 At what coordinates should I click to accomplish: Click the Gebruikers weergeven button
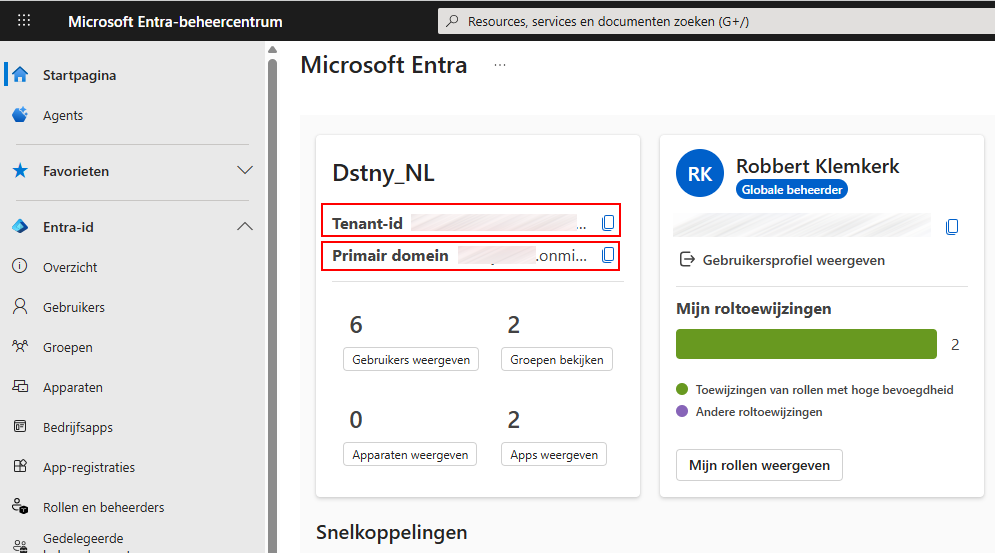pos(411,359)
